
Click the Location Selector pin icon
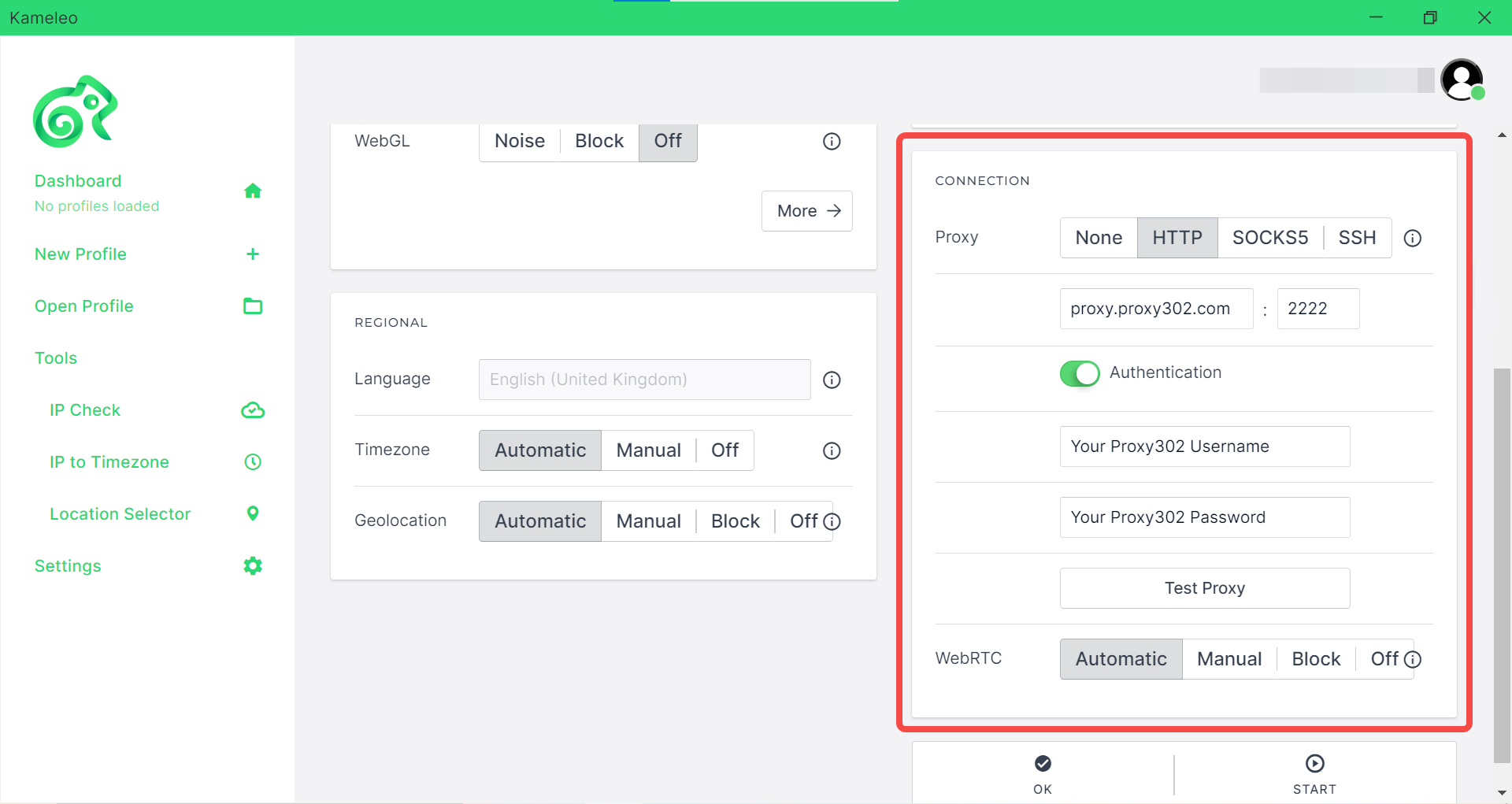(x=253, y=513)
